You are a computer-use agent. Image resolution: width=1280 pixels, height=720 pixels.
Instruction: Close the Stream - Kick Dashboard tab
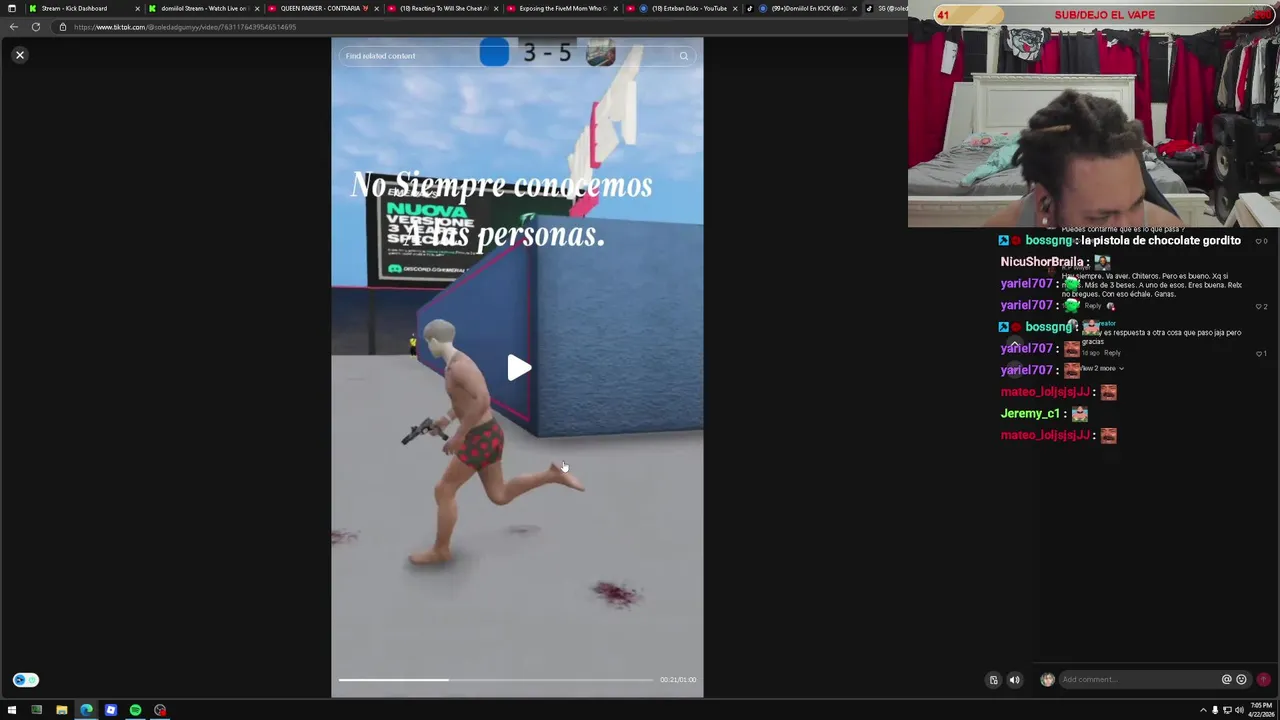[x=137, y=8]
